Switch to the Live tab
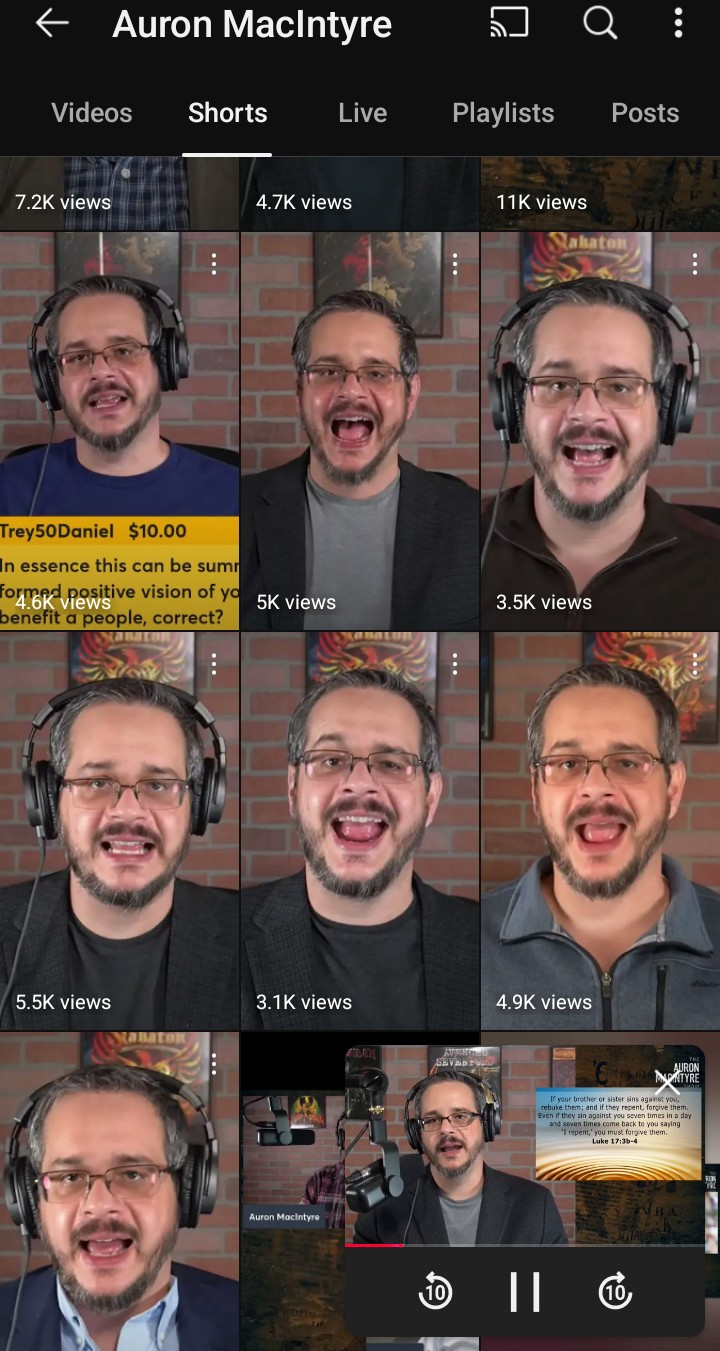720x1351 pixels. click(362, 113)
